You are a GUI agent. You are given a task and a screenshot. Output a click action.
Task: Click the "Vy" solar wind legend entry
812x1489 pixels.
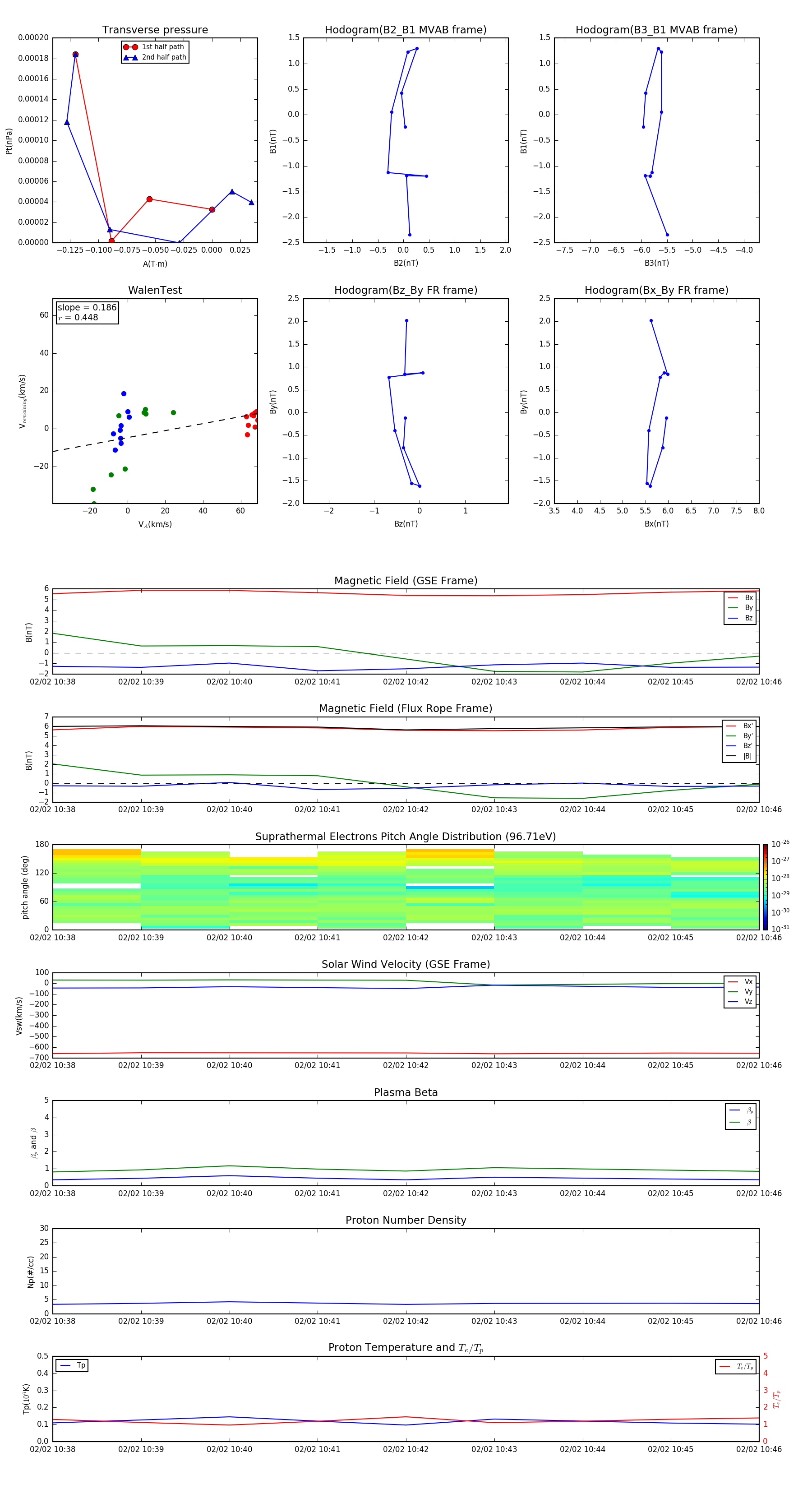(740, 991)
